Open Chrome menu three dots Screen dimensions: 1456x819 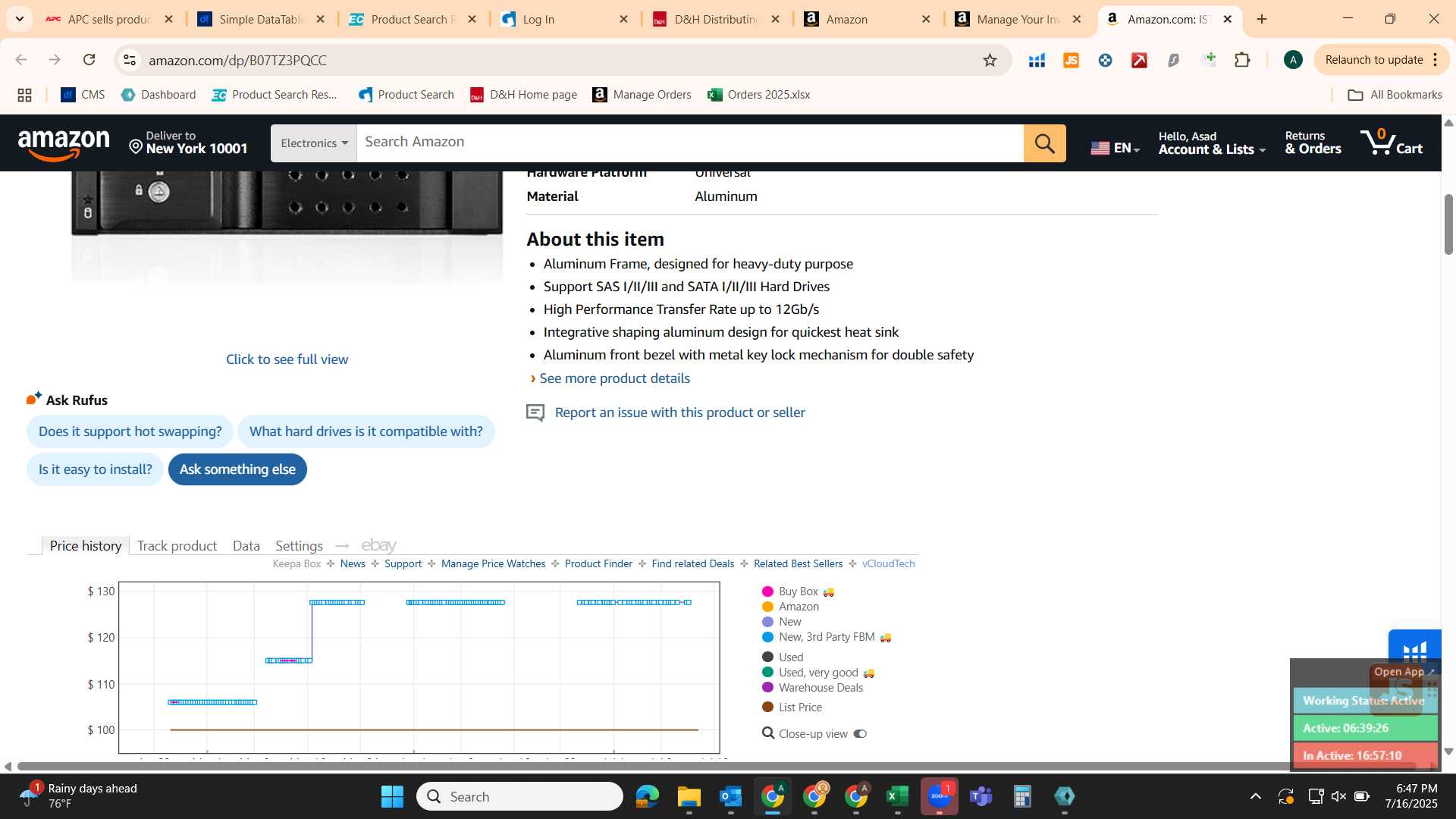(x=1436, y=60)
